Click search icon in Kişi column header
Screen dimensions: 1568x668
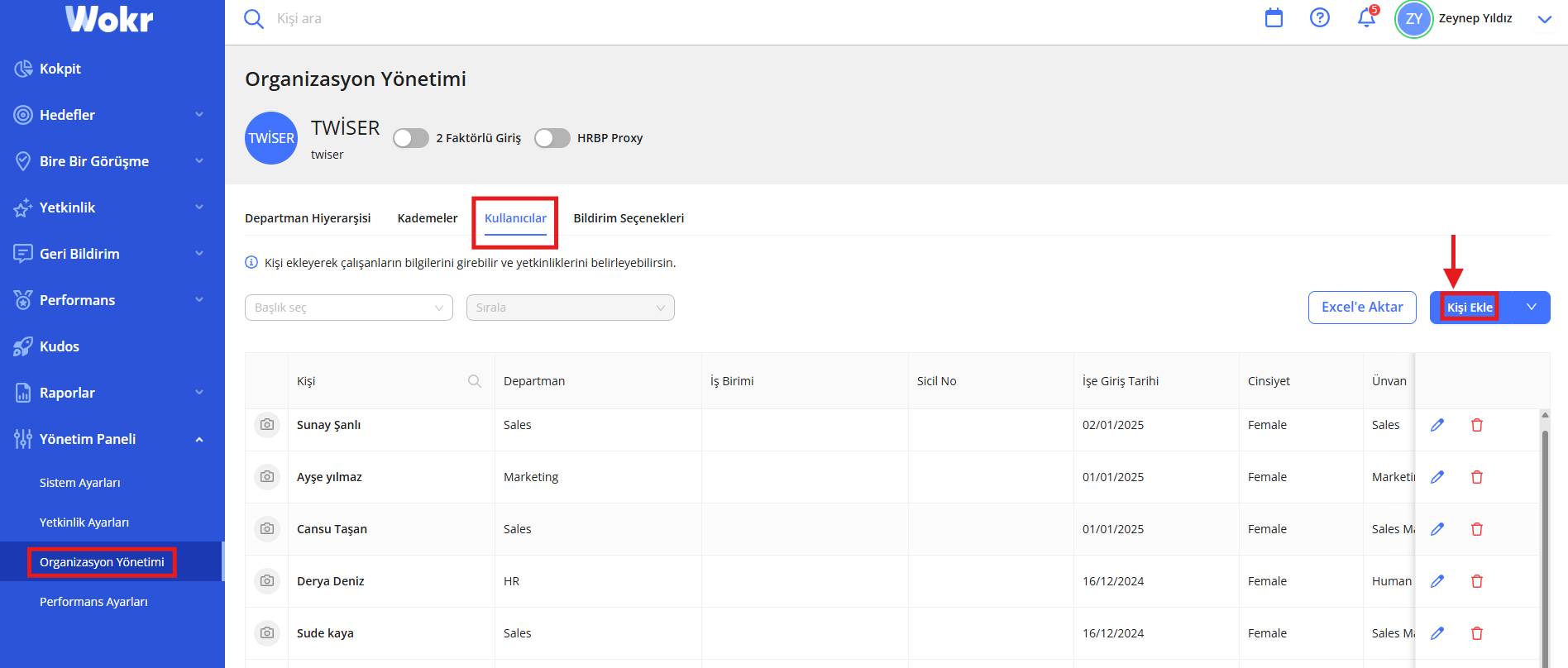pyautogui.click(x=475, y=381)
